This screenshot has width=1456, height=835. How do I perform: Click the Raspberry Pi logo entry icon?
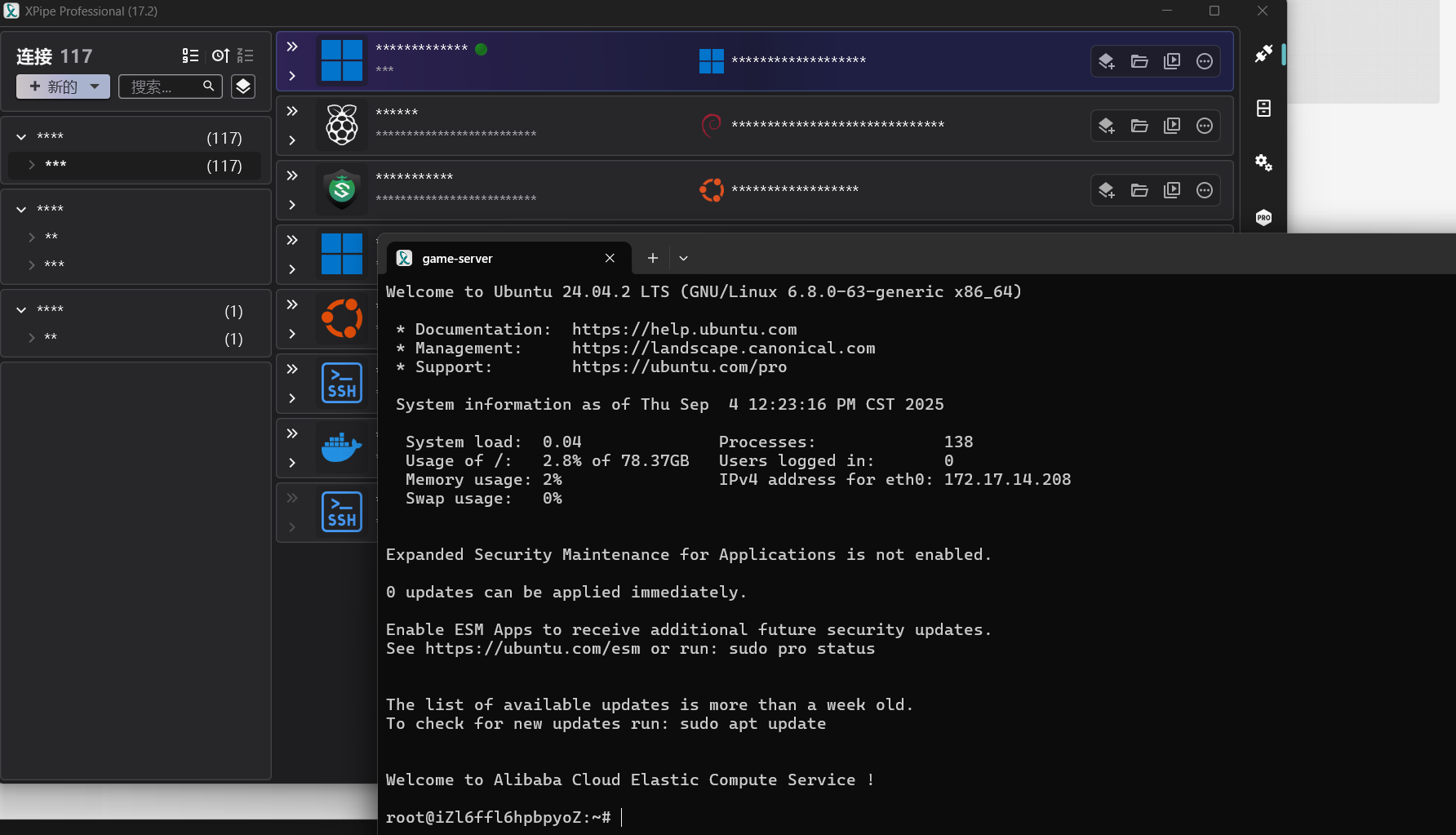[342, 125]
